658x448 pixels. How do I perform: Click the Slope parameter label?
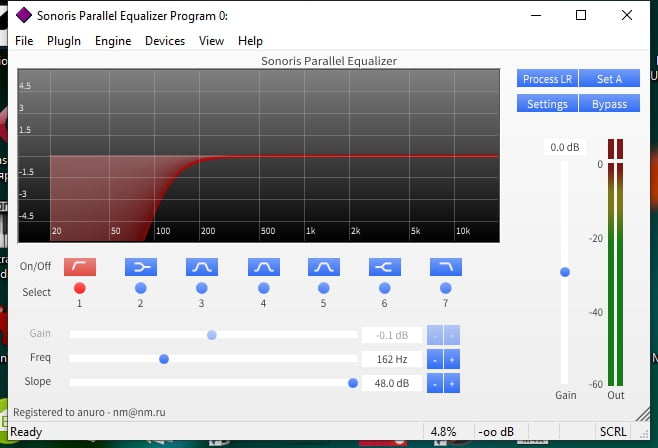(38, 381)
